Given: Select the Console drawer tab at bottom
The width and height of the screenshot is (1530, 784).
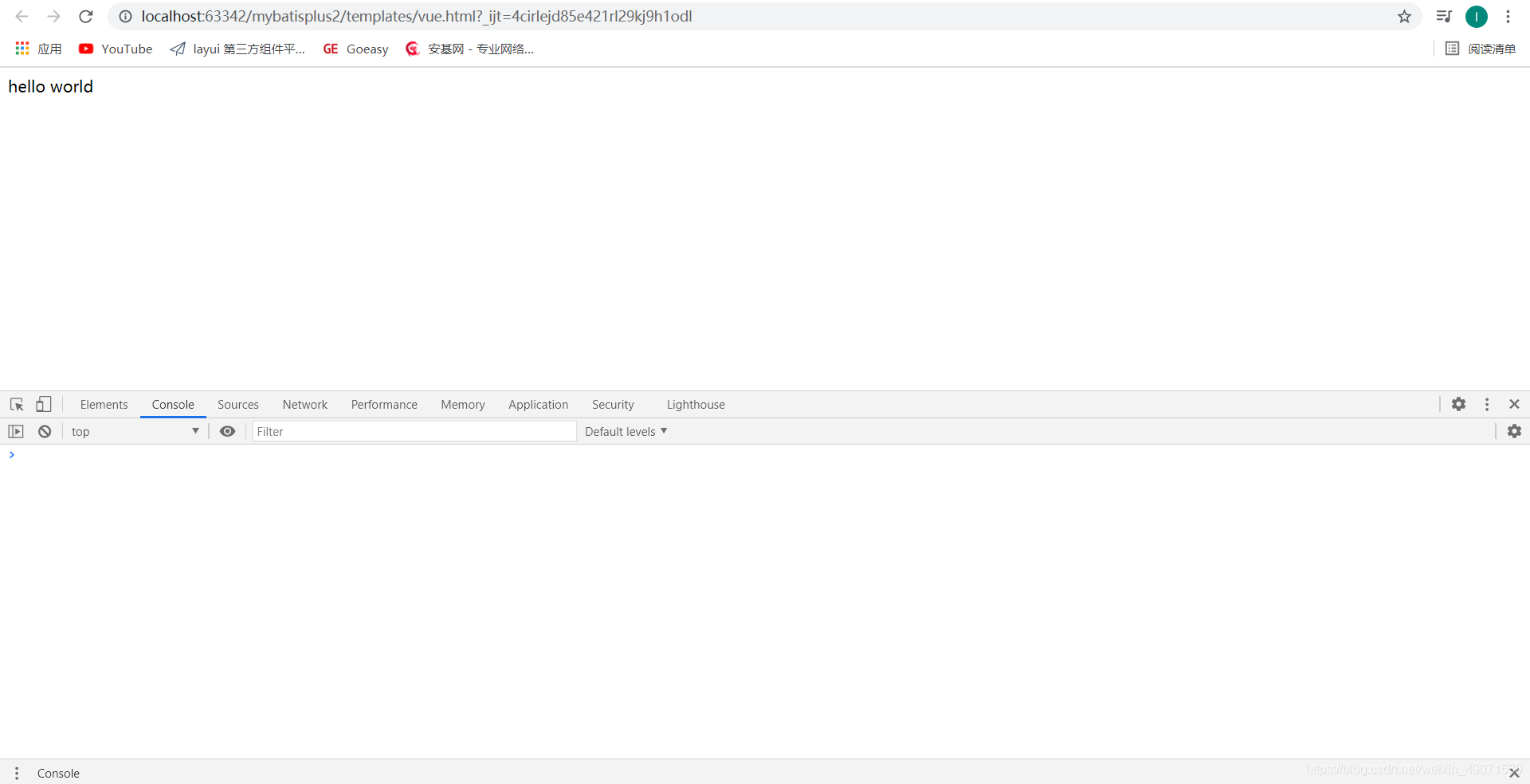Looking at the screenshot, I should [58, 773].
